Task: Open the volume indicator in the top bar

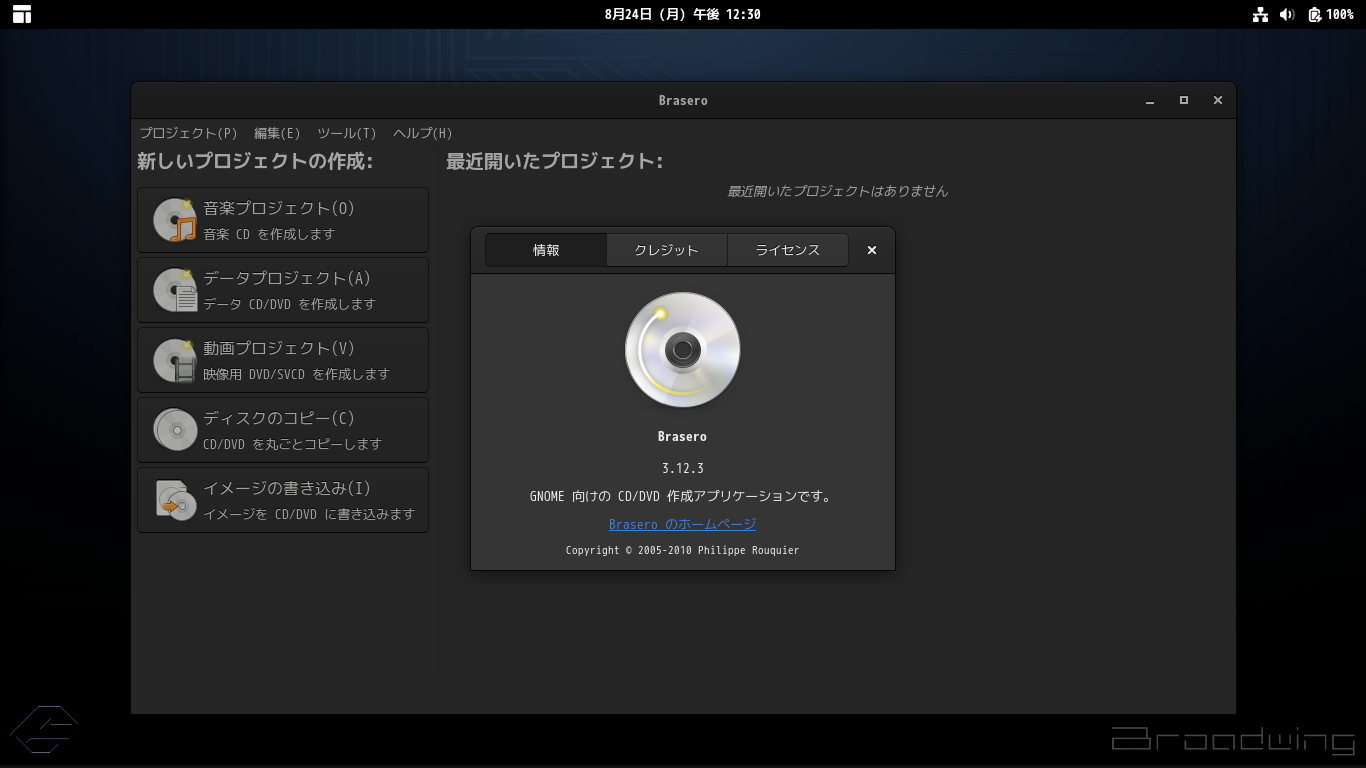Action: click(x=1287, y=14)
